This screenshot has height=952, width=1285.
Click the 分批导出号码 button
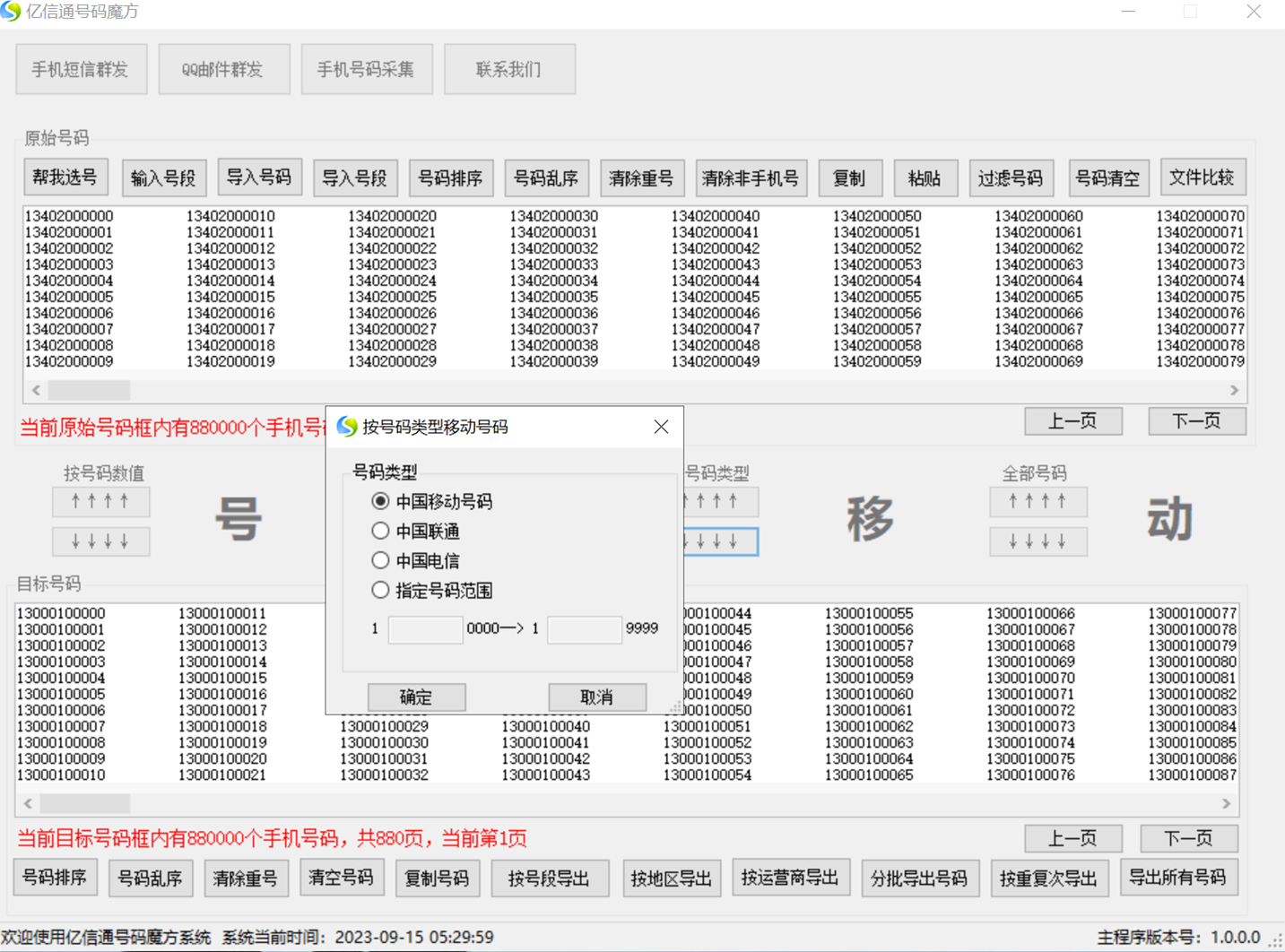pyautogui.click(x=919, y=878)
